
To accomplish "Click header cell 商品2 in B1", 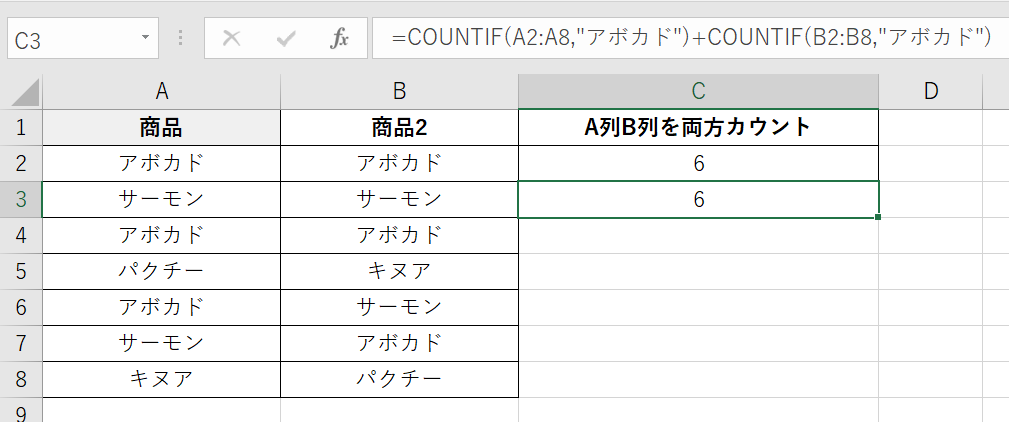I will (399, 127).
